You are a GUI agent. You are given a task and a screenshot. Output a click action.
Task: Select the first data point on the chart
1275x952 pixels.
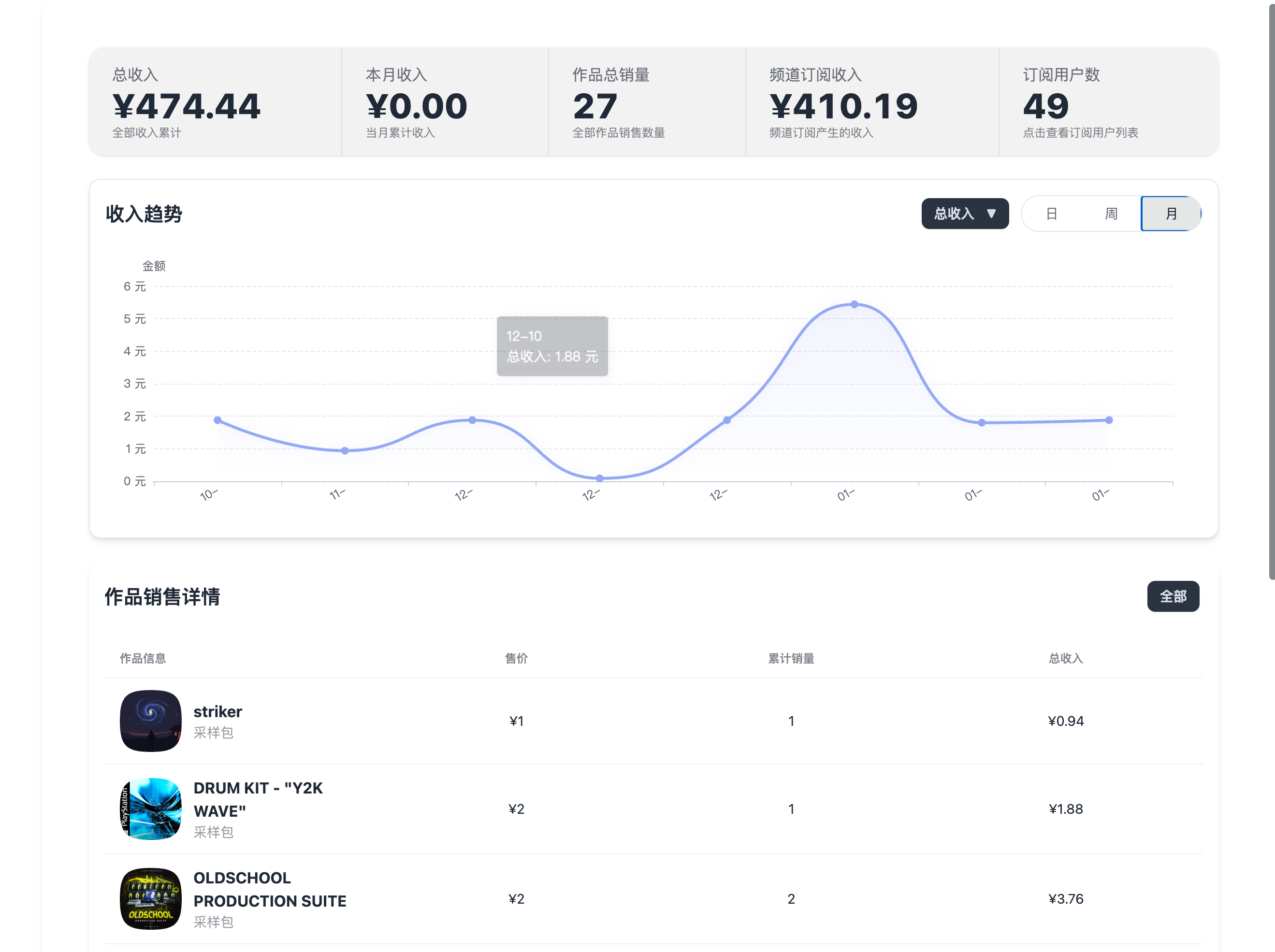coord(217,419)
